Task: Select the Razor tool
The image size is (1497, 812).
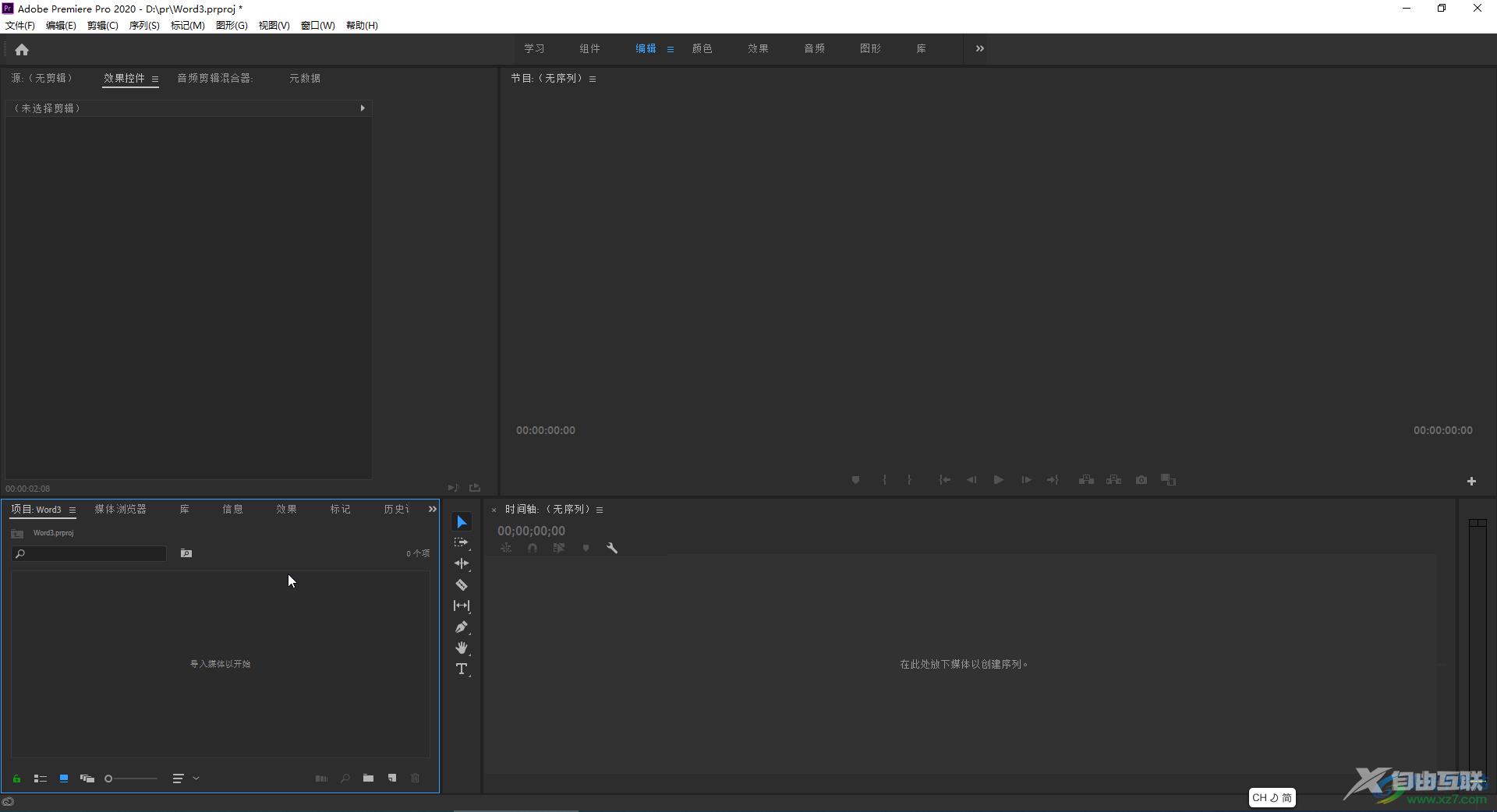Action: [462, 584]
